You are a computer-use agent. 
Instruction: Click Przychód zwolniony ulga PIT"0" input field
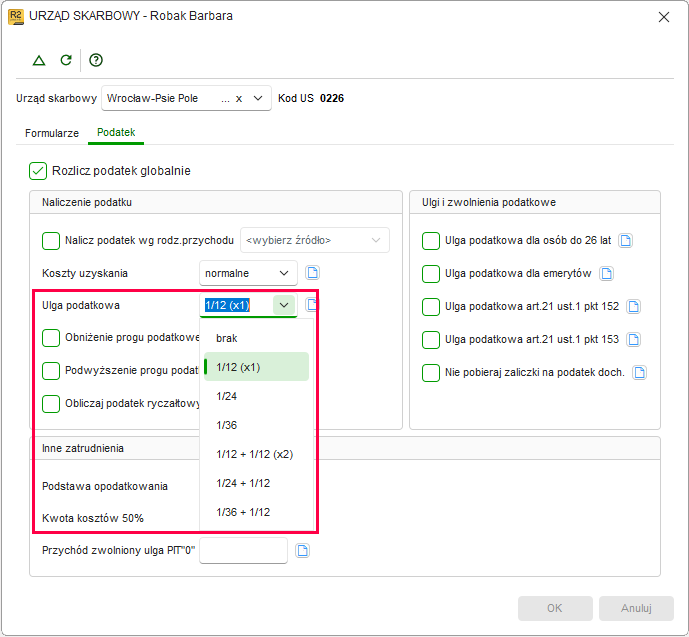point(243,550)
